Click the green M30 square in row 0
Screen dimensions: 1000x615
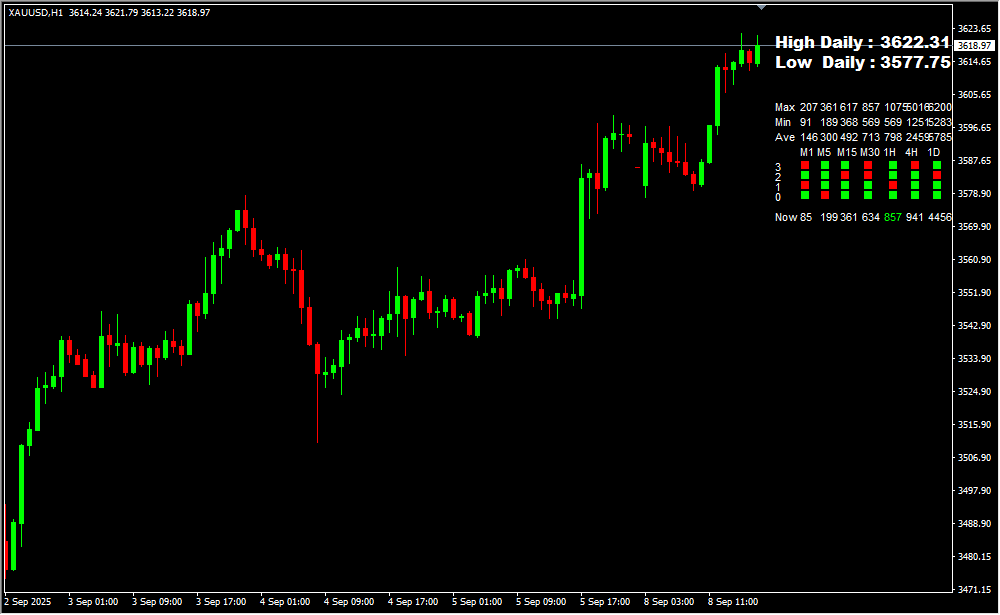pyautogui.click(x=867, y=196)
